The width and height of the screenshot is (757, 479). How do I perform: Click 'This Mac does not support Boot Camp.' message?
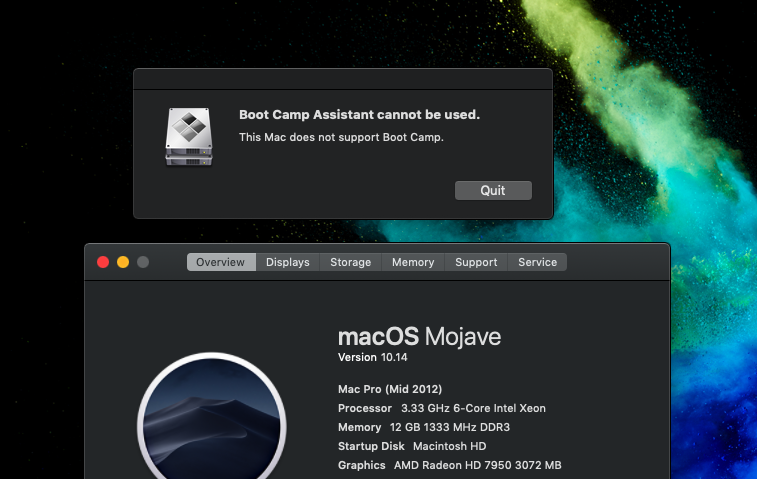(x=341, y=137)
